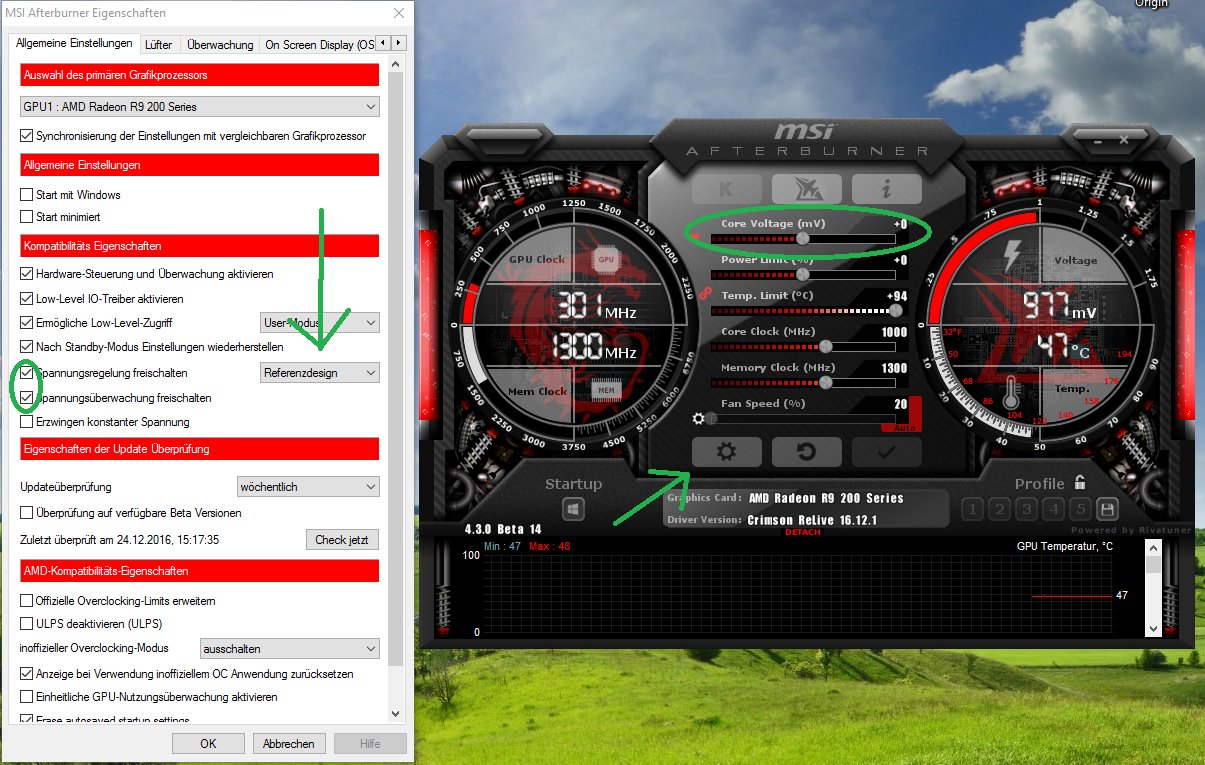
Task: Click the Check jetzt button
Action: point(342,540)
